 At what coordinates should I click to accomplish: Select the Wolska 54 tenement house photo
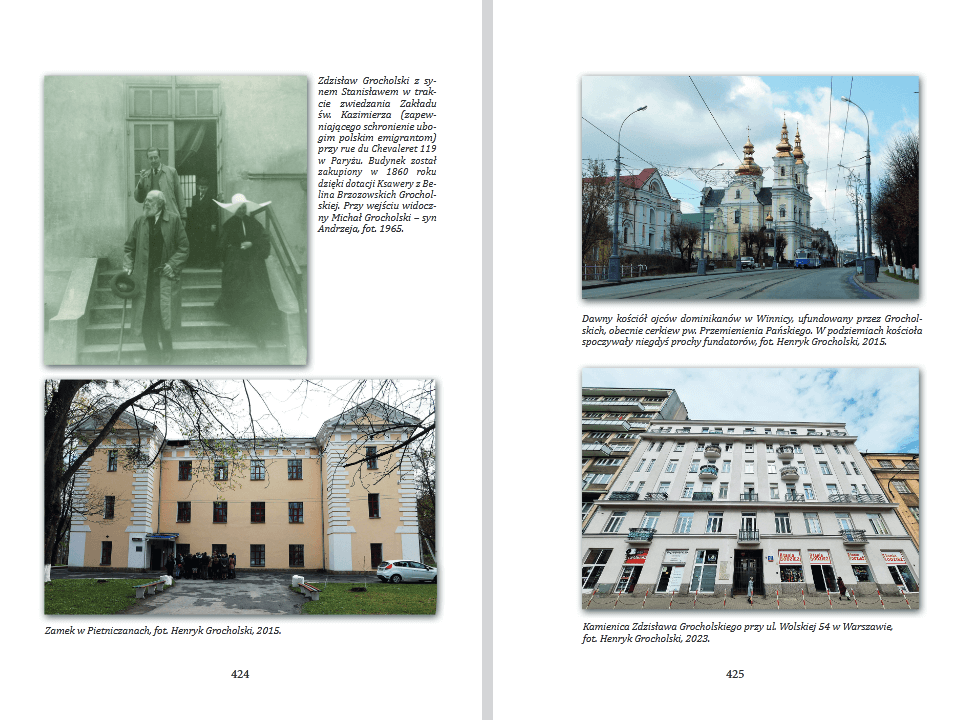[750, 488]
